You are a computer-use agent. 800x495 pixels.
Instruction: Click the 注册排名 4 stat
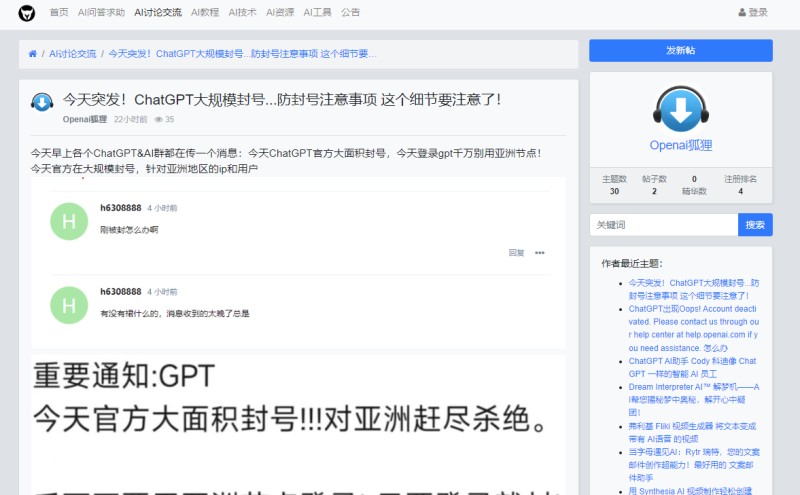[740, 185]
